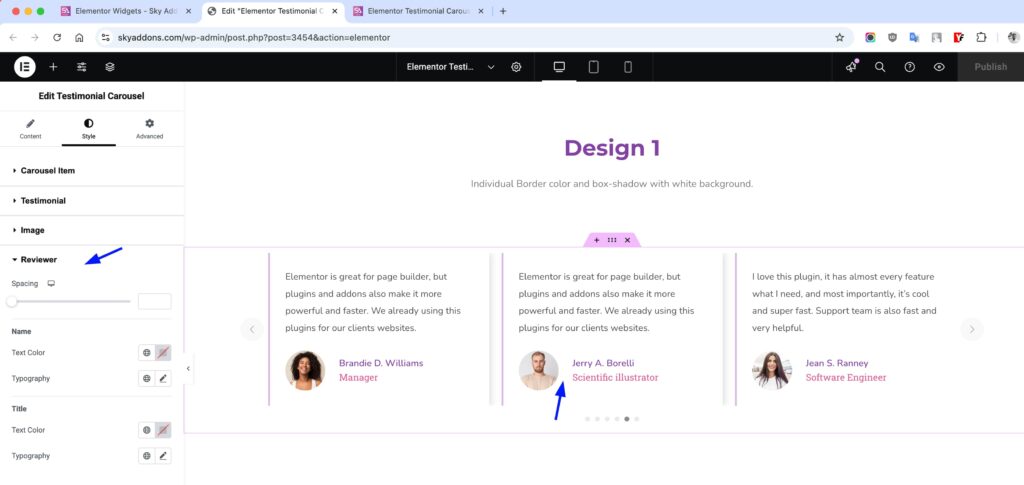Open the finder search icon
The image size is (1024, 485).
pyautogui.click(x=880, y=67)
